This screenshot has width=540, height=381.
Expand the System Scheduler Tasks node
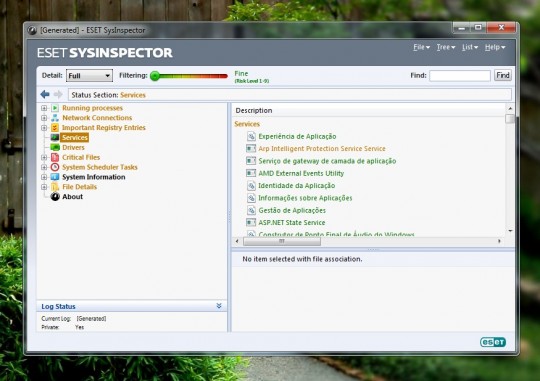click(x=44, y=167)
